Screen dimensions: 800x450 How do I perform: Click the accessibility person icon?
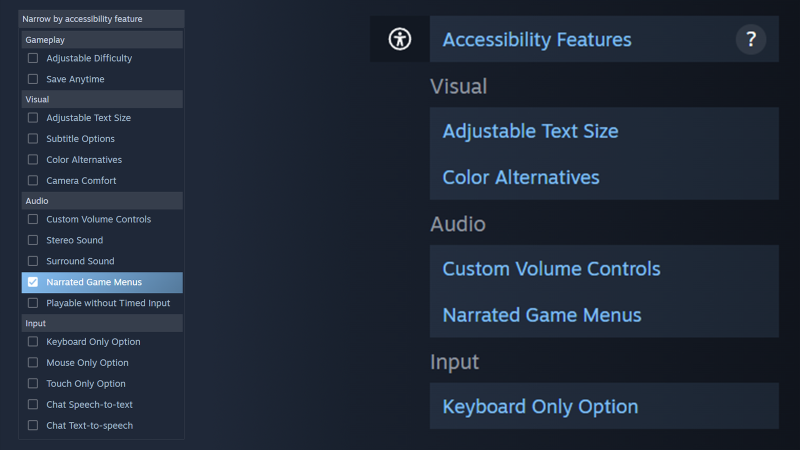(x=399, y=39)
